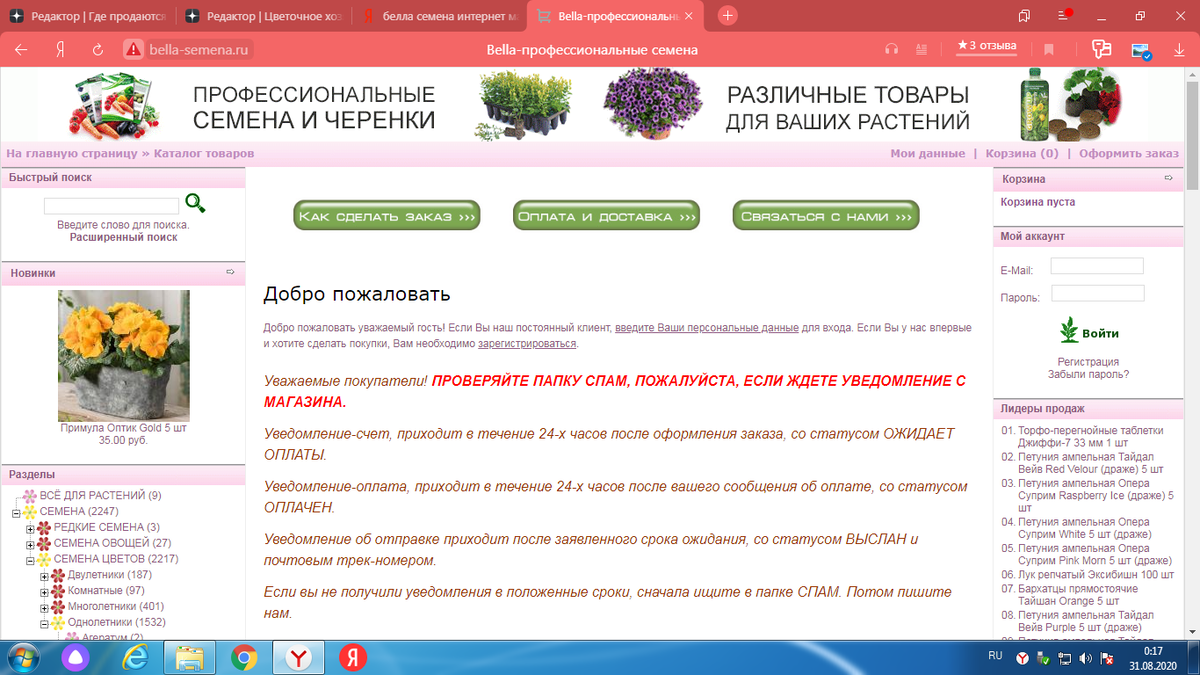Close the active Bella tab
Viewport: 1200px width, 675px height.
pos(688,16)
